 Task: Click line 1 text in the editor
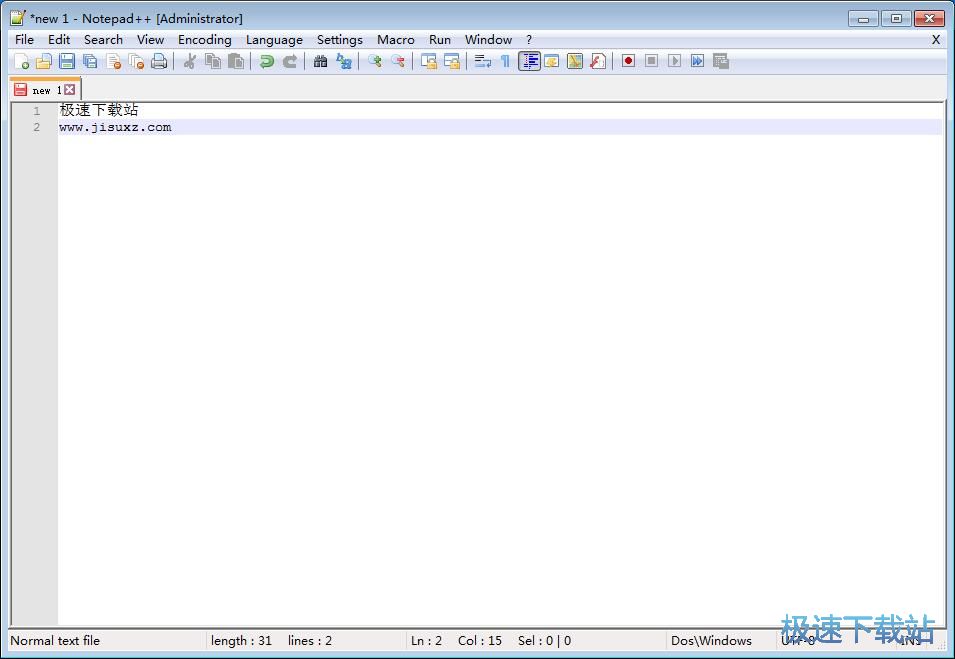(x=98, y=110)
